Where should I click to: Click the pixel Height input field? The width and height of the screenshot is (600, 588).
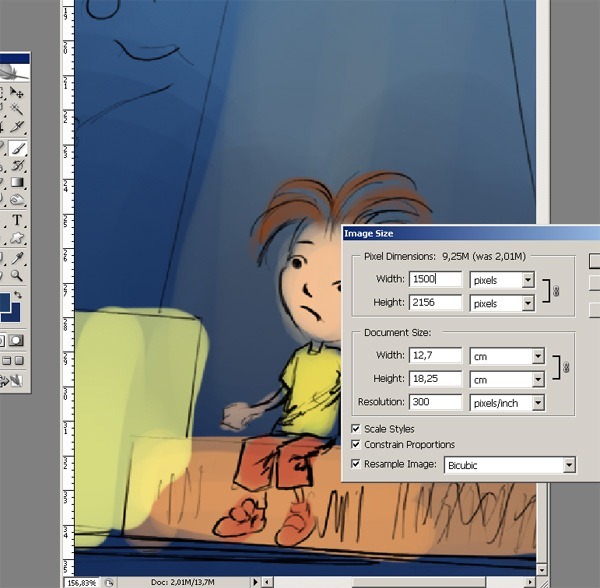[435, 303]
